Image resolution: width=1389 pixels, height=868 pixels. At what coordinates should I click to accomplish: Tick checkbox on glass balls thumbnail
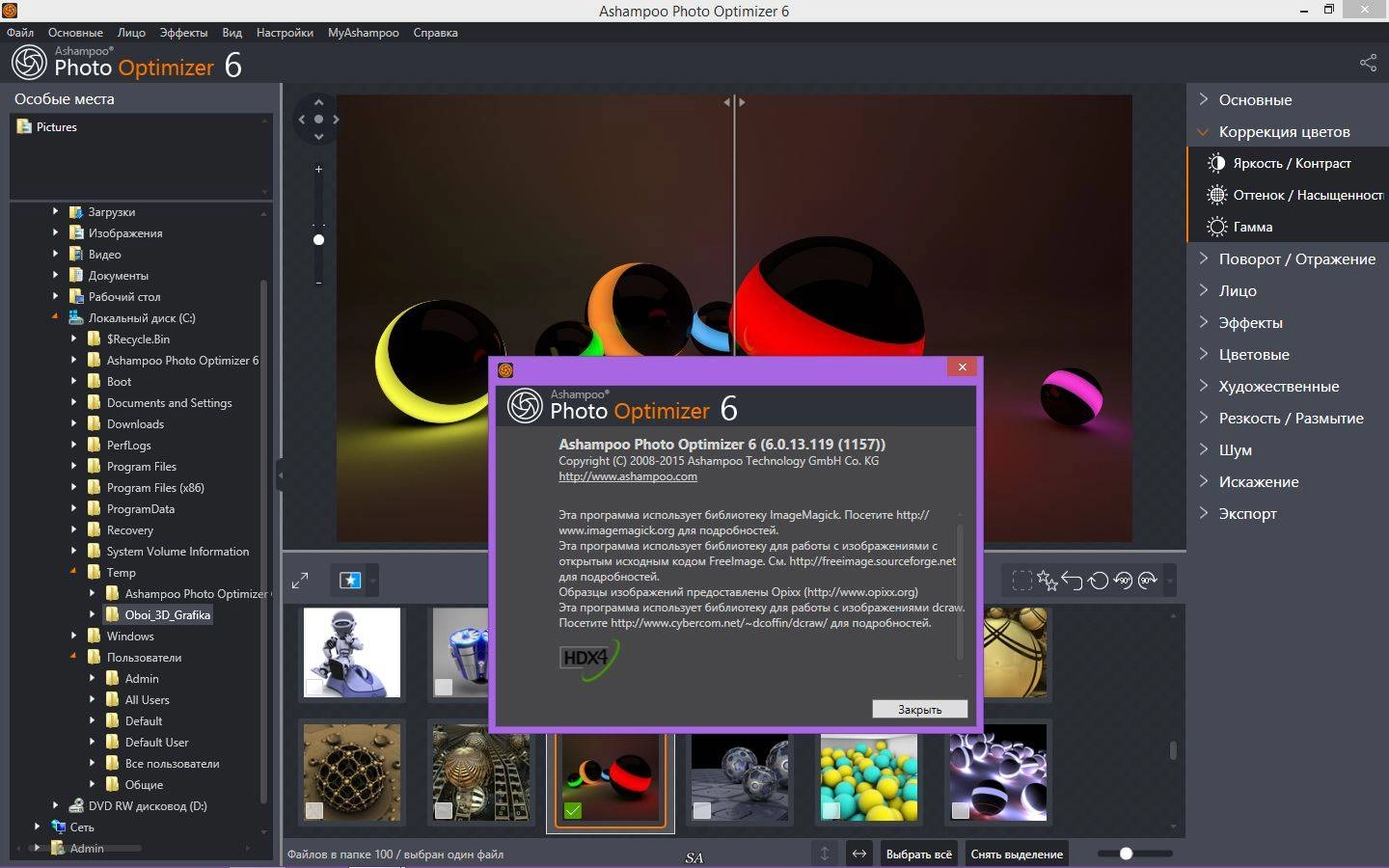(x=701, y=811)
